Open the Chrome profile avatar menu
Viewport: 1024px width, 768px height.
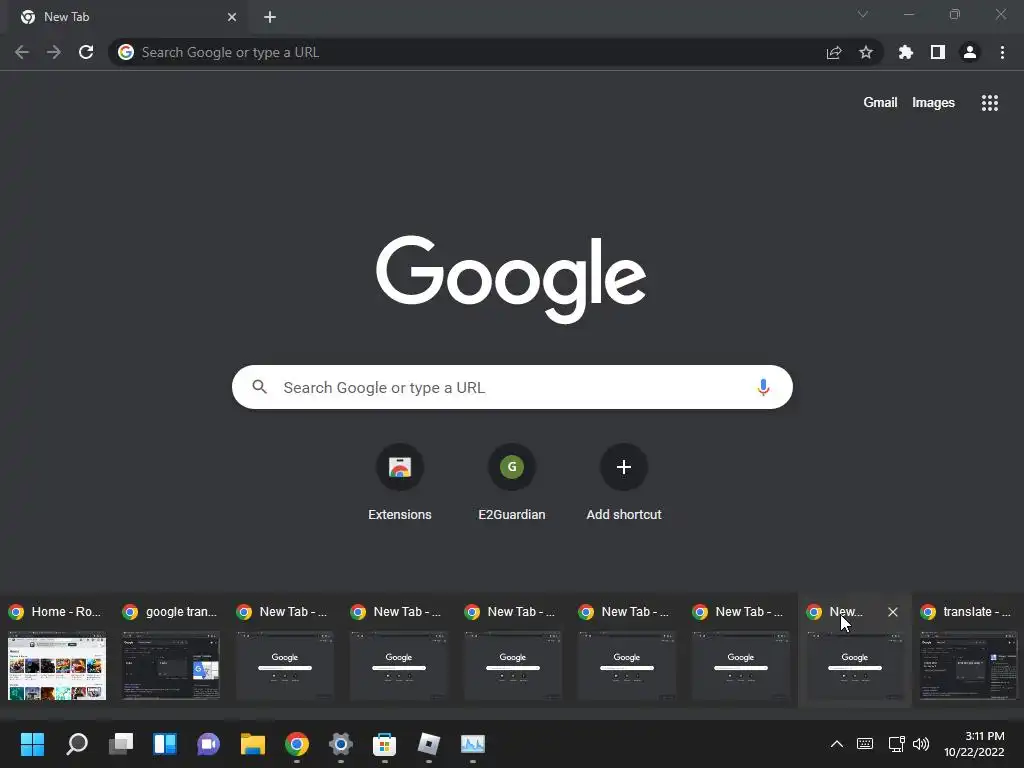pyautogui.click(x=970, y=52)
